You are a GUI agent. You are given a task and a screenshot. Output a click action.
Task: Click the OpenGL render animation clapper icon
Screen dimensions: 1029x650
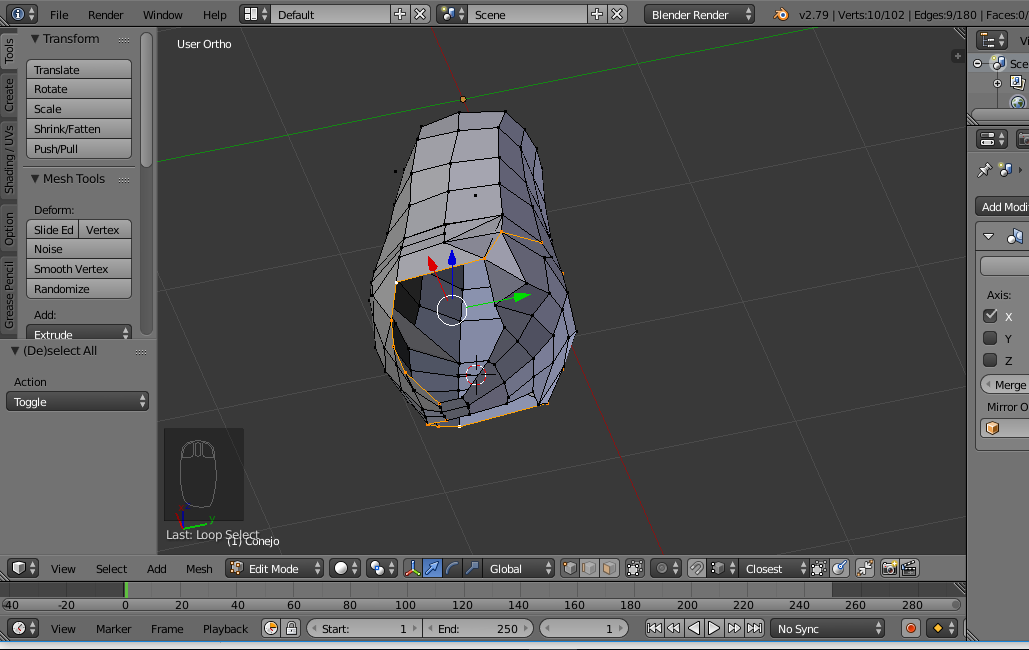point(909,568)
